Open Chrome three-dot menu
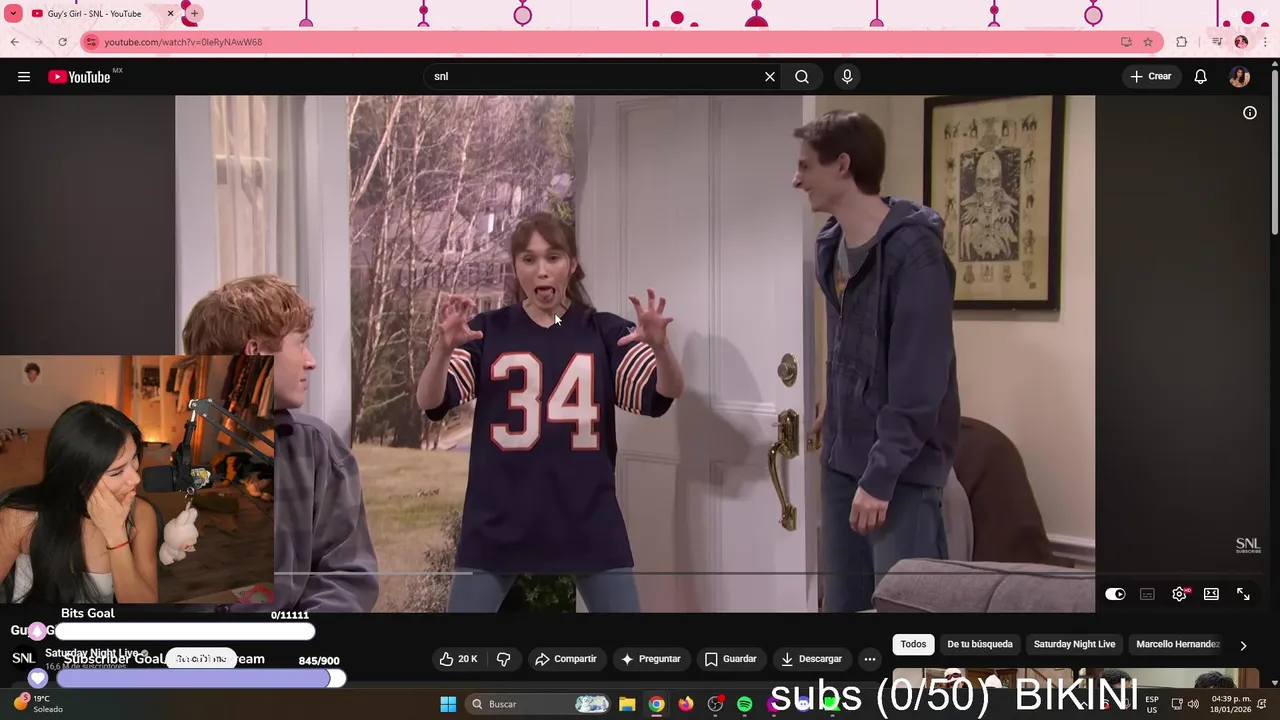This screenshot has height=720, width=1280. coord(1265,42)
